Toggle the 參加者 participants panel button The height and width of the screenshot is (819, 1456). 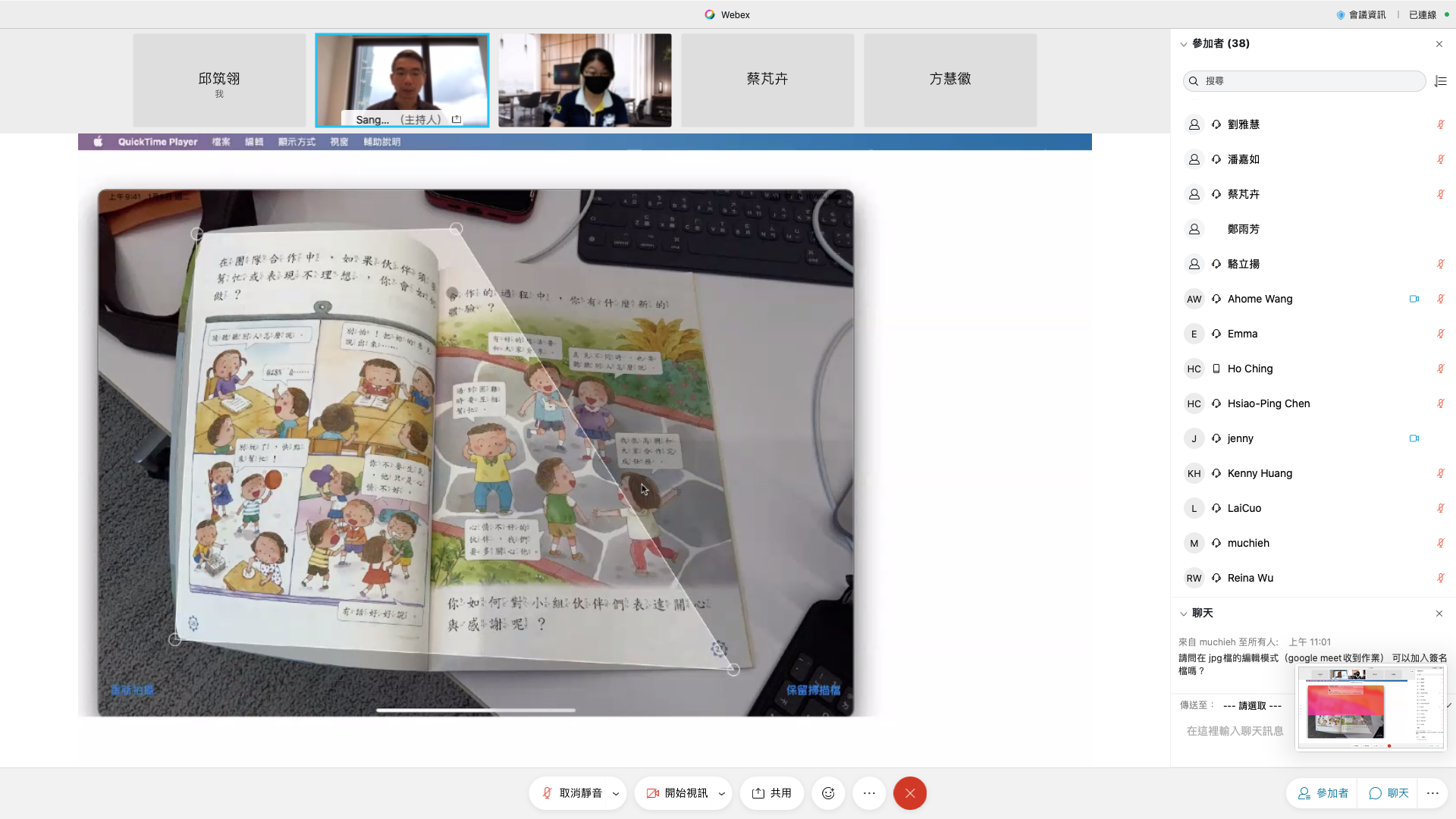(x=1323, y=793)
